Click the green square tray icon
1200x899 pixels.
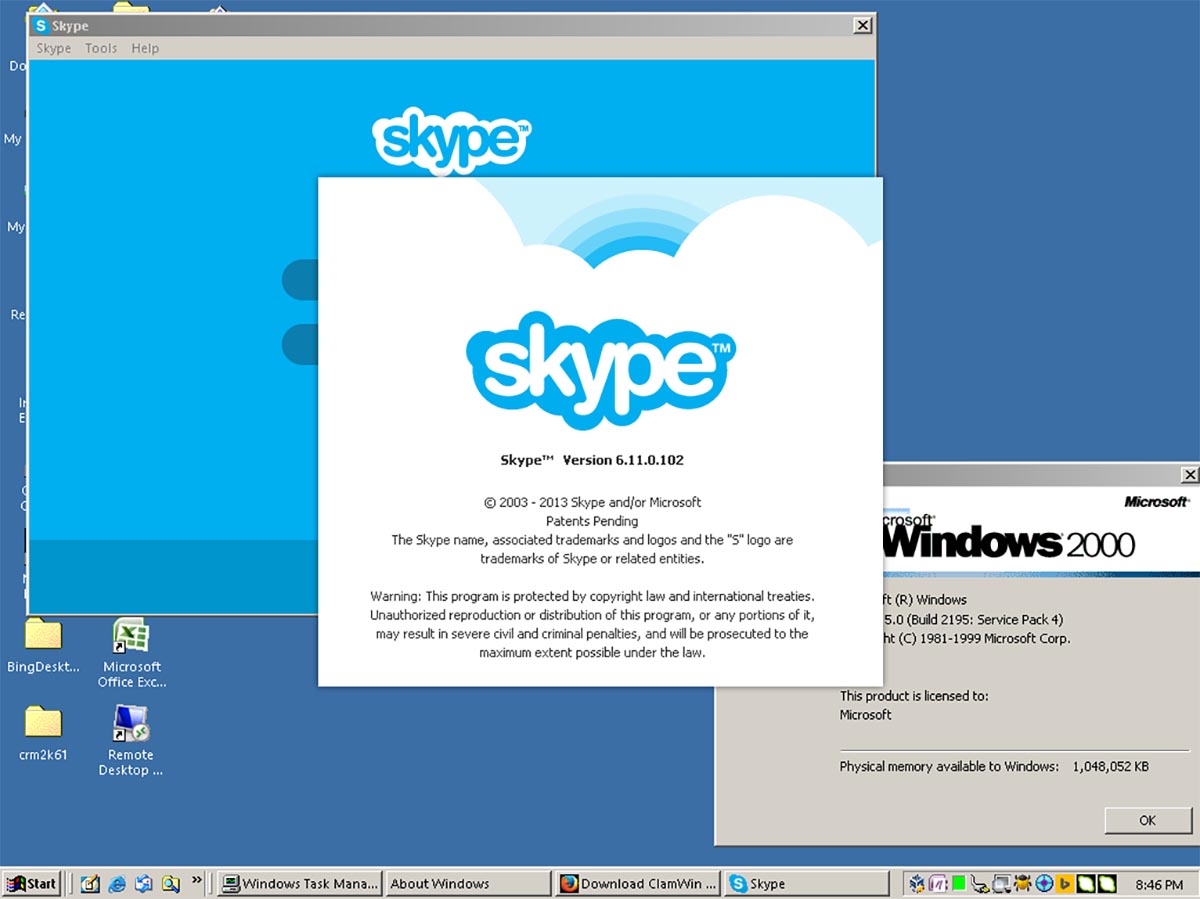point(958,883)
